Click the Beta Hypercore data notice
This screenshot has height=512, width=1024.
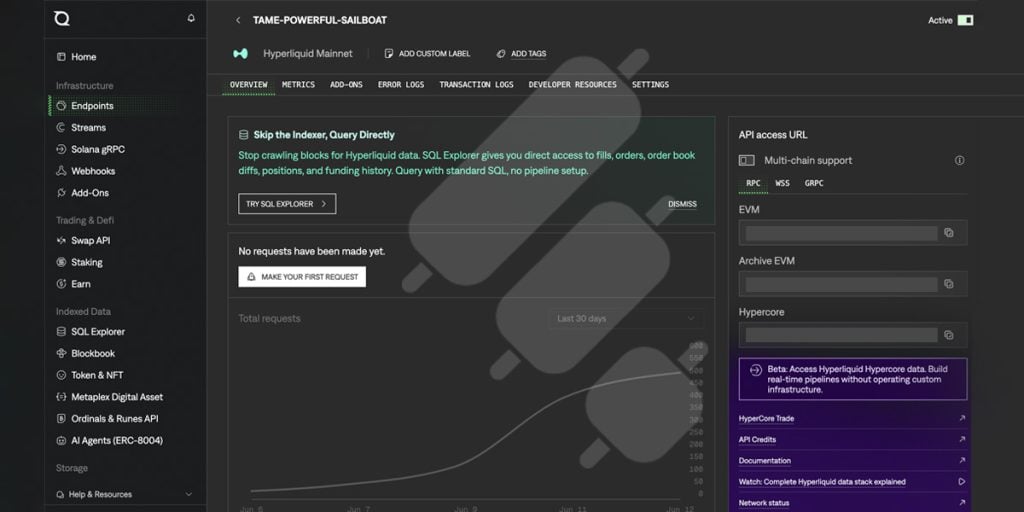(x=853, y=379)
